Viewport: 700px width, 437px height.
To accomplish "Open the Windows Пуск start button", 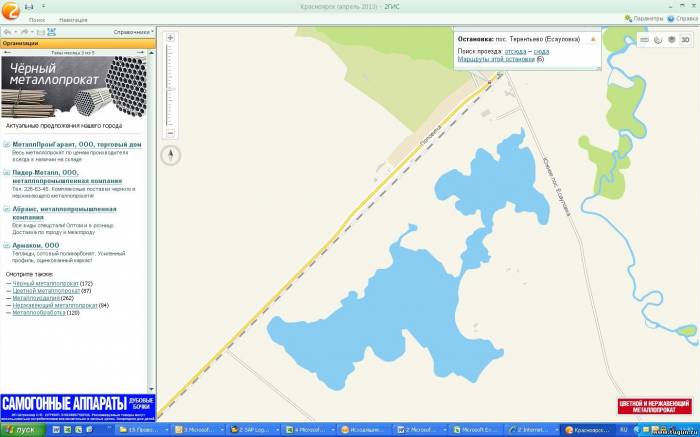I will coord(22,430).
